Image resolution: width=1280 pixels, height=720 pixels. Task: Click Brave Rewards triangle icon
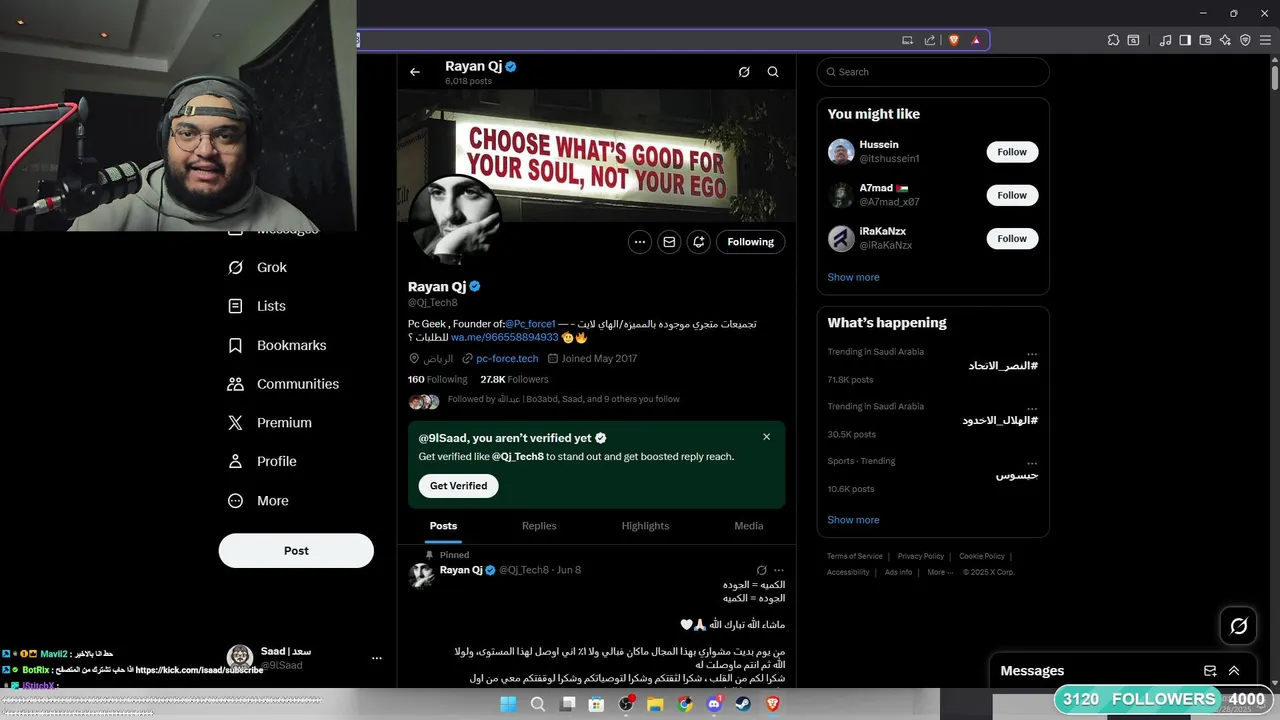[x=976, y=40]
